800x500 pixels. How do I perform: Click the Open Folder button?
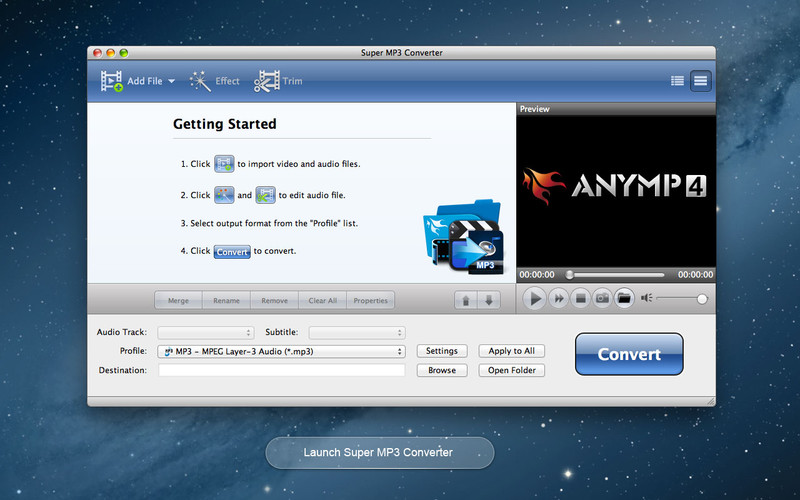click(x=512, y=370)
